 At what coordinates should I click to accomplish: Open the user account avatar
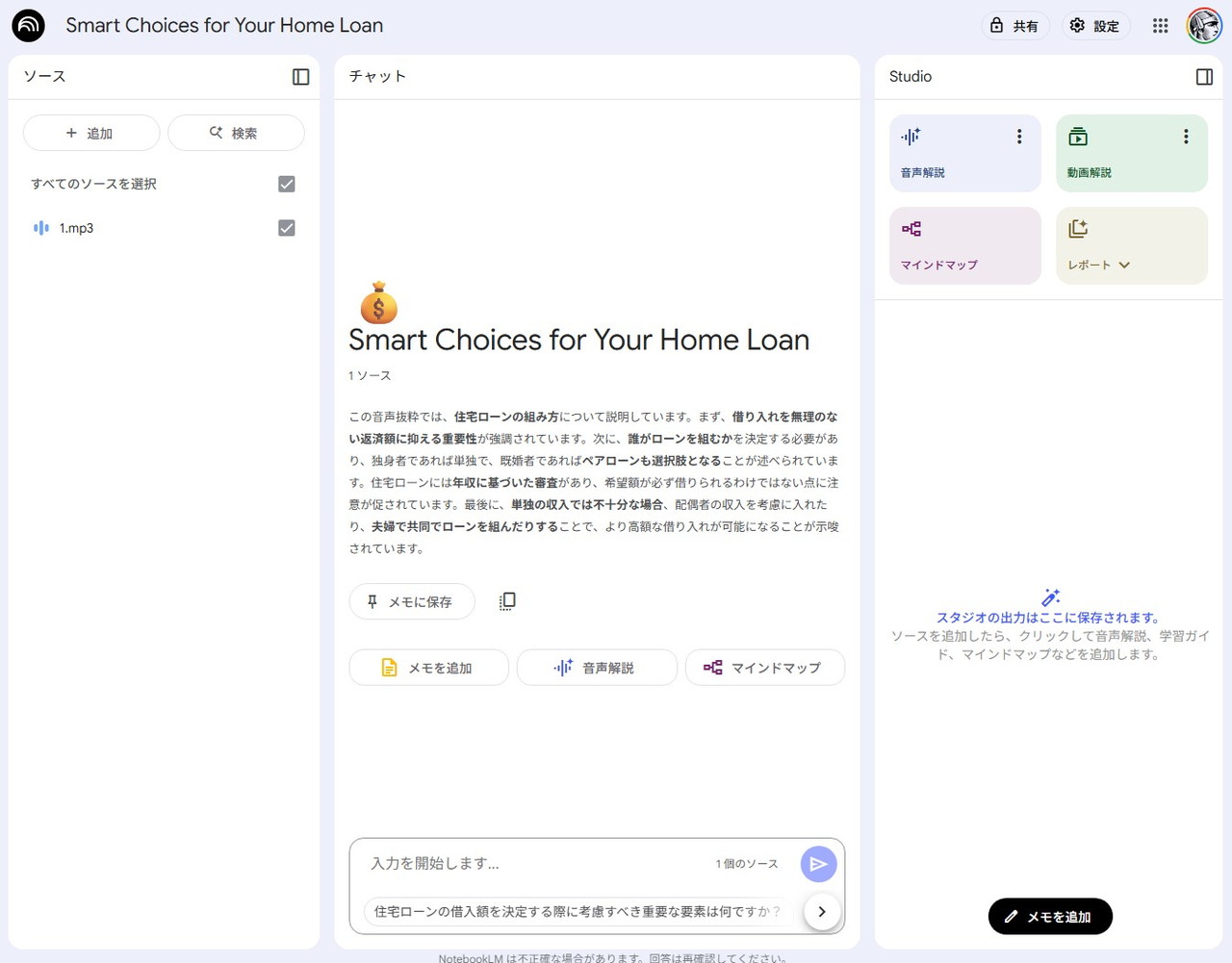click(1204, 26)
